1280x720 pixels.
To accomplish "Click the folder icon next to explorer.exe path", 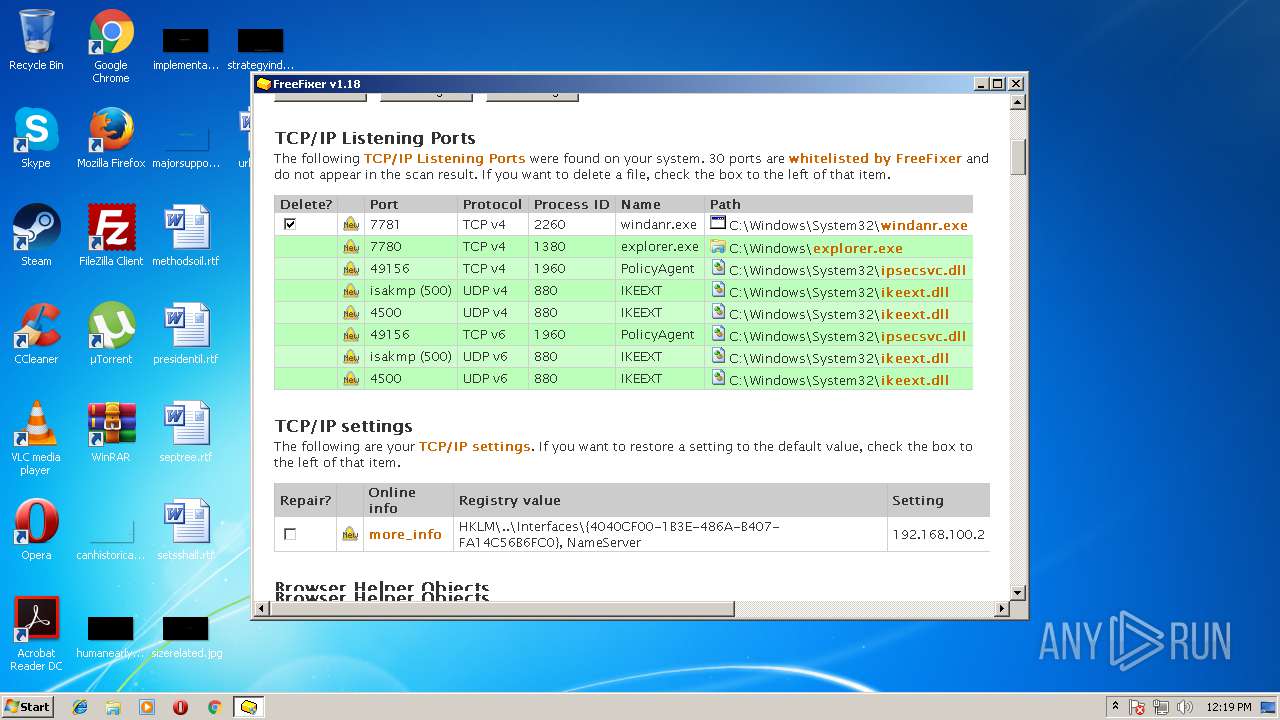I will coord(718,246).
